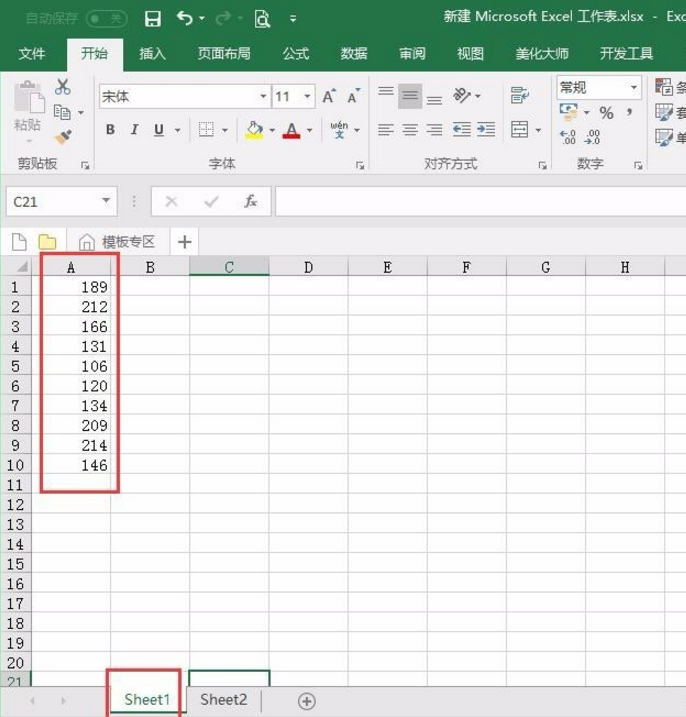The height and width of the screenshot is (717, 686).
Task: Toggle Bold formatting
Action: (x=110, y=130)
